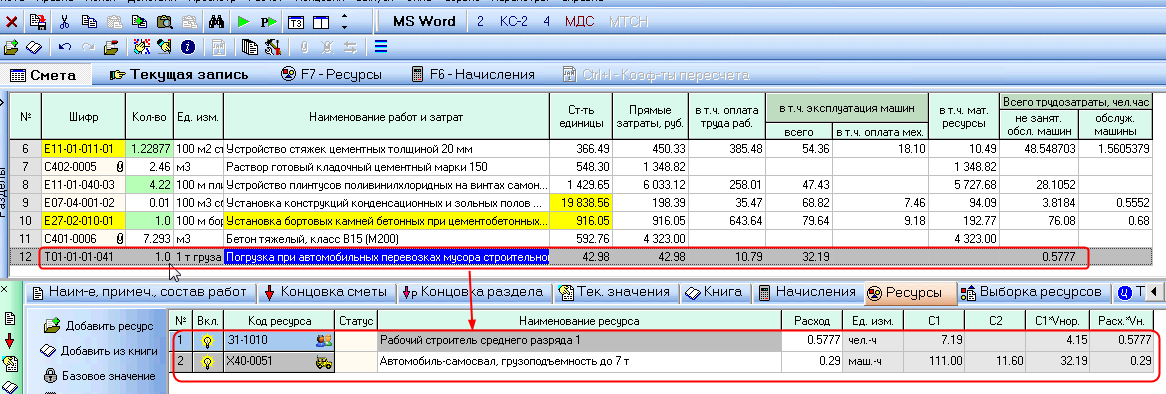Open the F6 - Начисления tab
The width and height of the screenshot is (1166, 394).
tap(473, 74)
